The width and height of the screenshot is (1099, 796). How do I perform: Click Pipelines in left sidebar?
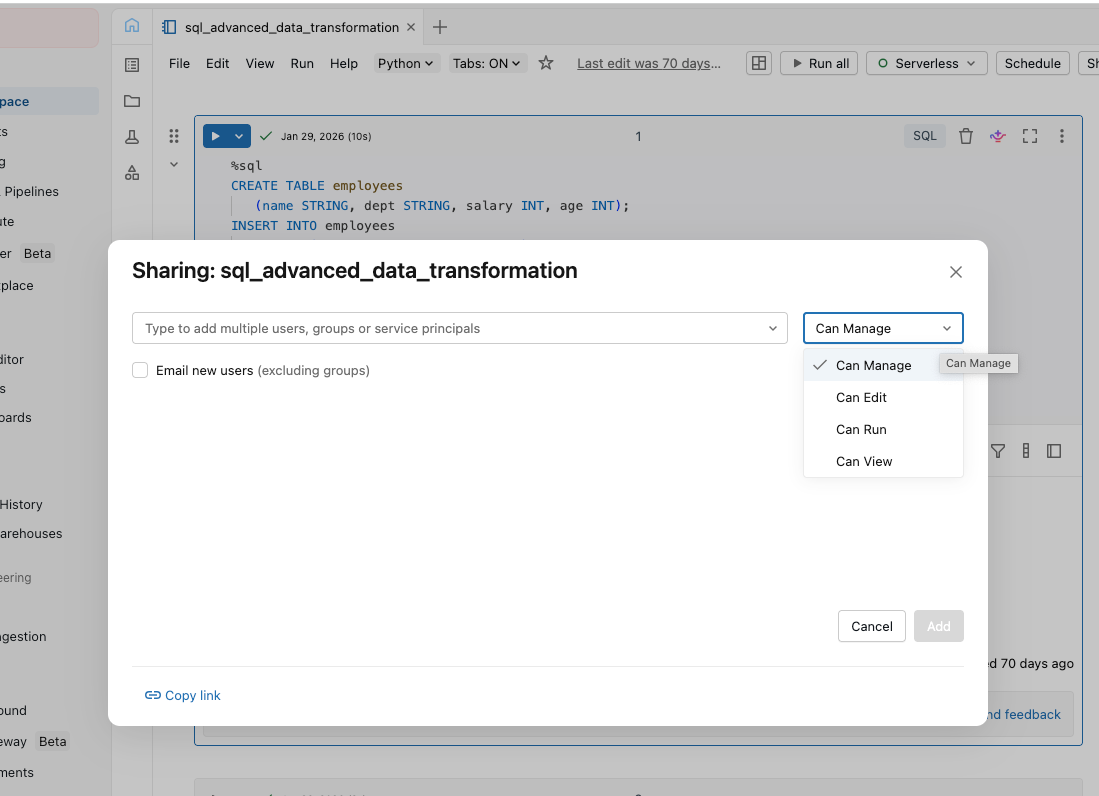point(32,191)
